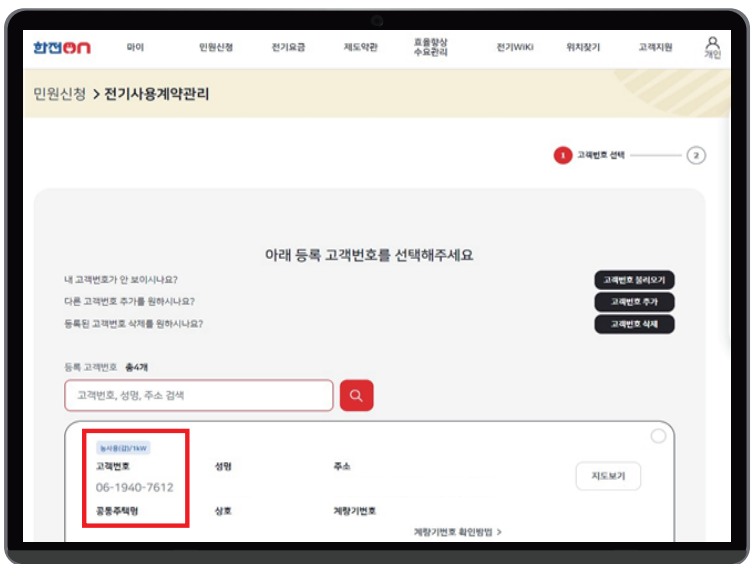Open 계량기번호 확인방법 link
The width and height of the screenshot is (753, 564).
pyautogui.click(x=458, y=532)
